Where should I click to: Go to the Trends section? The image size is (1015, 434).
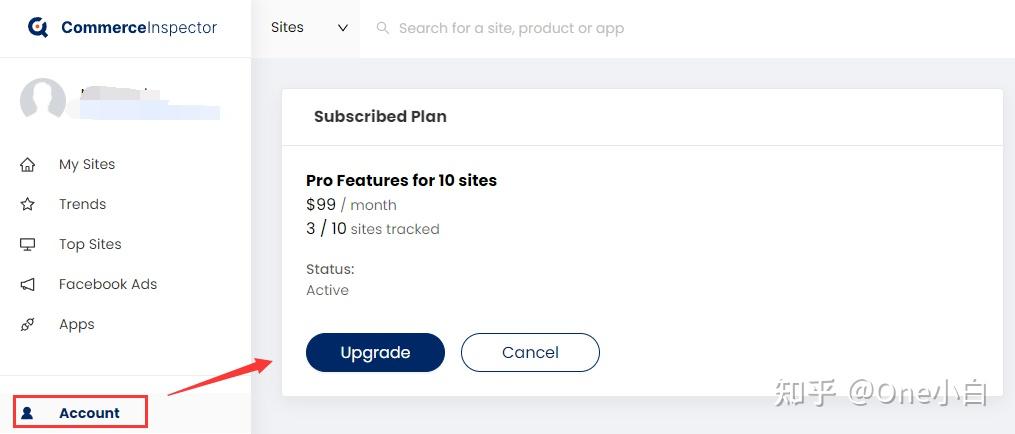click(x=82, y=205)
